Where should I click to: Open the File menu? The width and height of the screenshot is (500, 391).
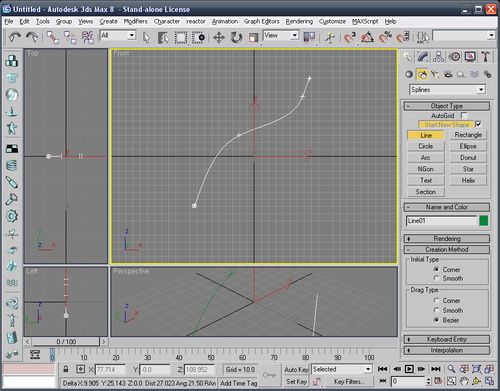coord(9,22)
